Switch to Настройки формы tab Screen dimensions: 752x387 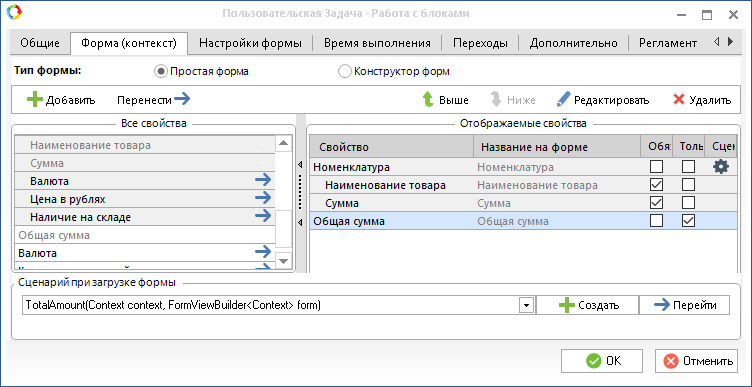[250, 43]
